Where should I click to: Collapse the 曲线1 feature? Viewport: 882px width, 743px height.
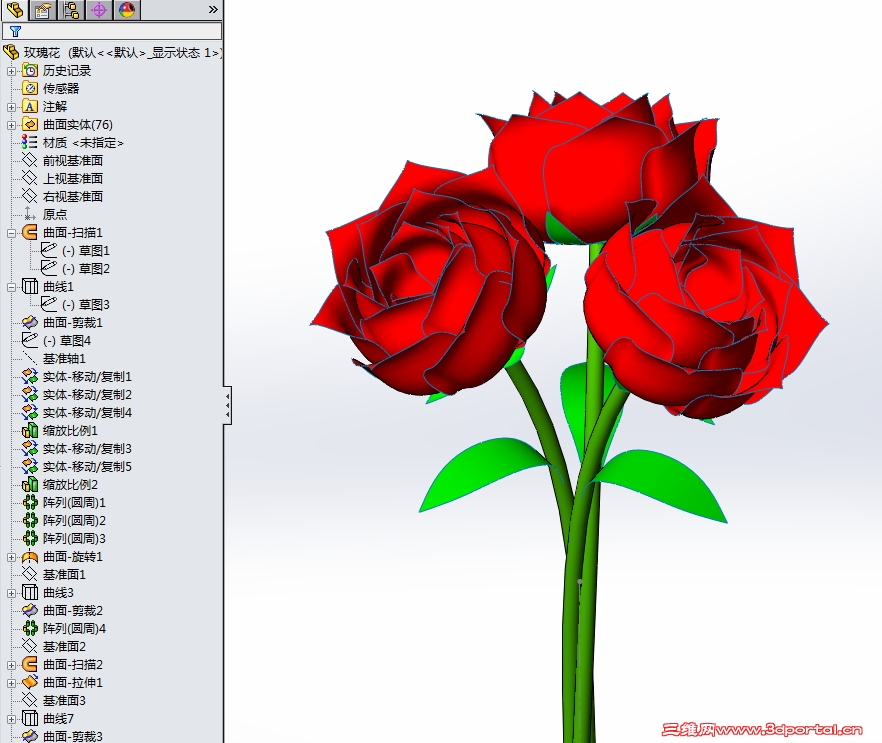point(11,287)
